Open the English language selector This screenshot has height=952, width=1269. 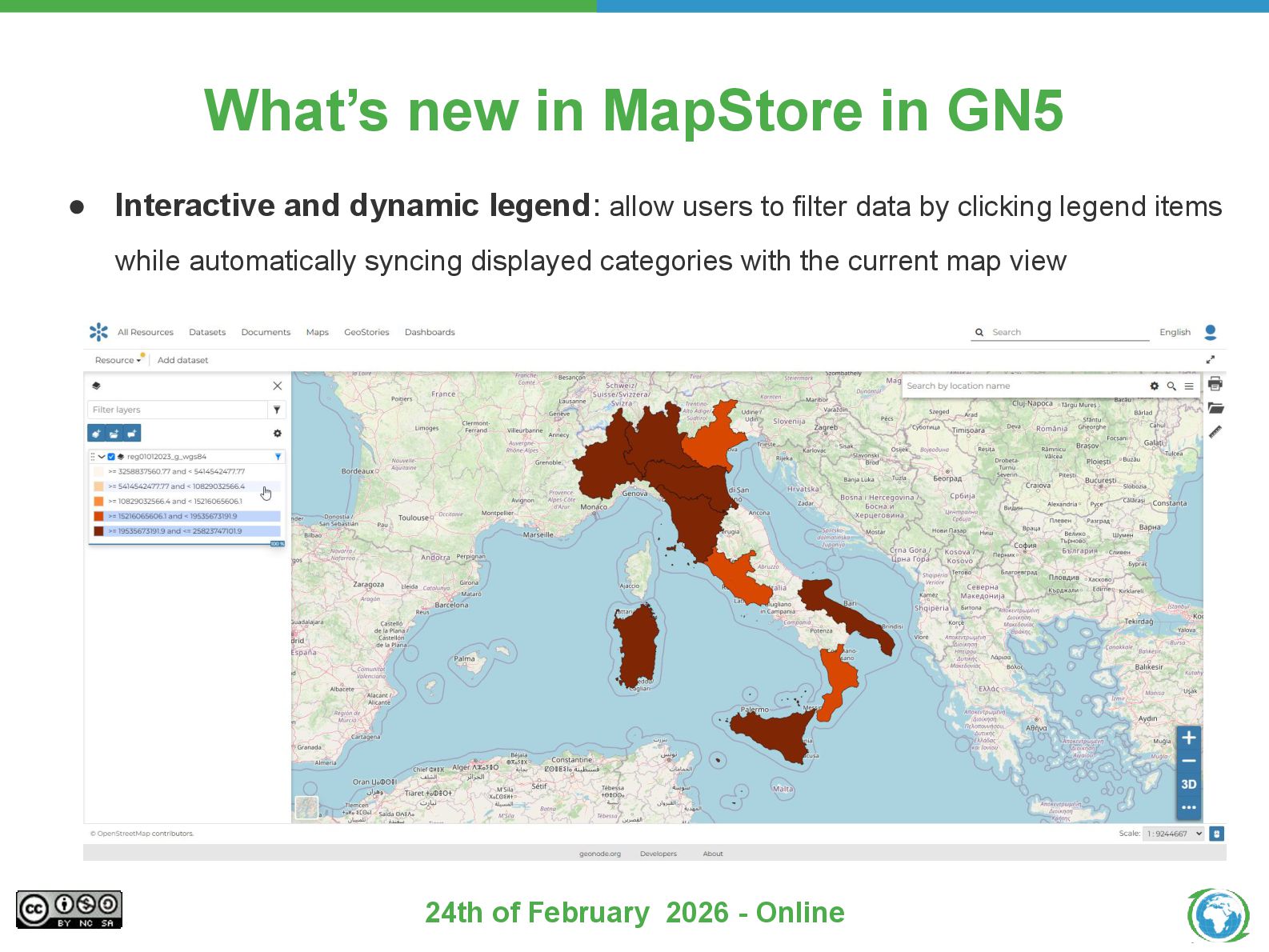click(x=1175, y=332)
